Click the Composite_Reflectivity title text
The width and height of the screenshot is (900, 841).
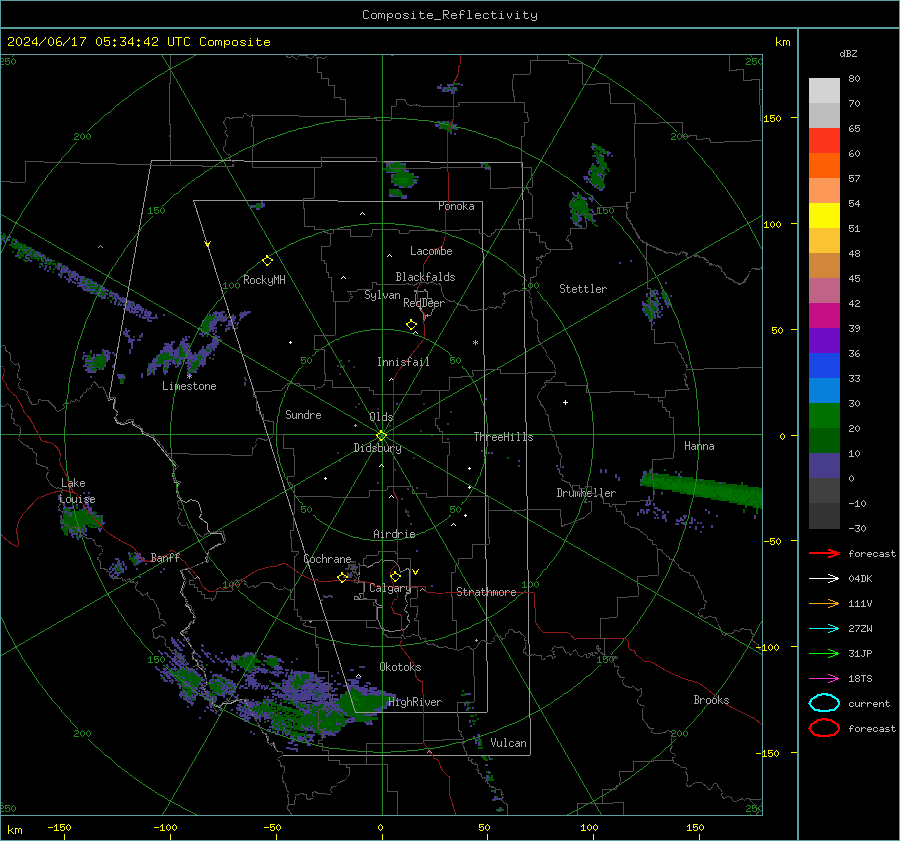tap(450, 15)
